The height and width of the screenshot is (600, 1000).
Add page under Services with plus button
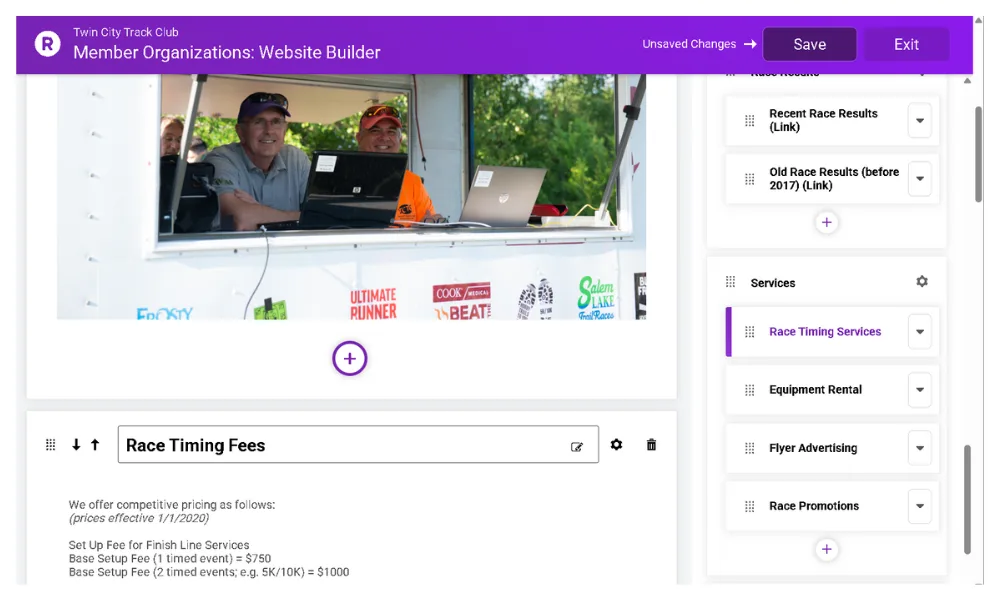point(827,549)
